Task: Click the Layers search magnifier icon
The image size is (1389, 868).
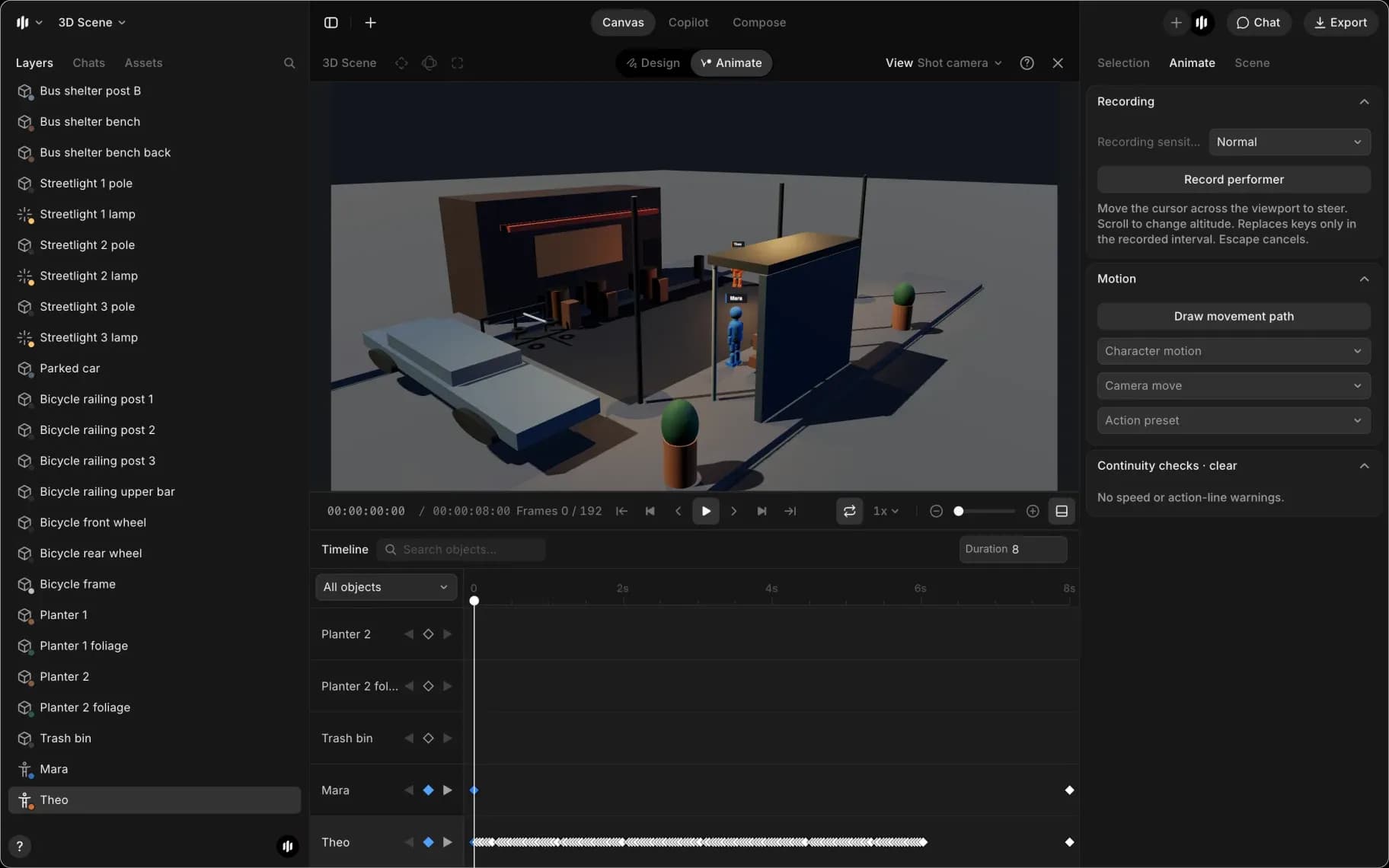Action: coord(289,63)
